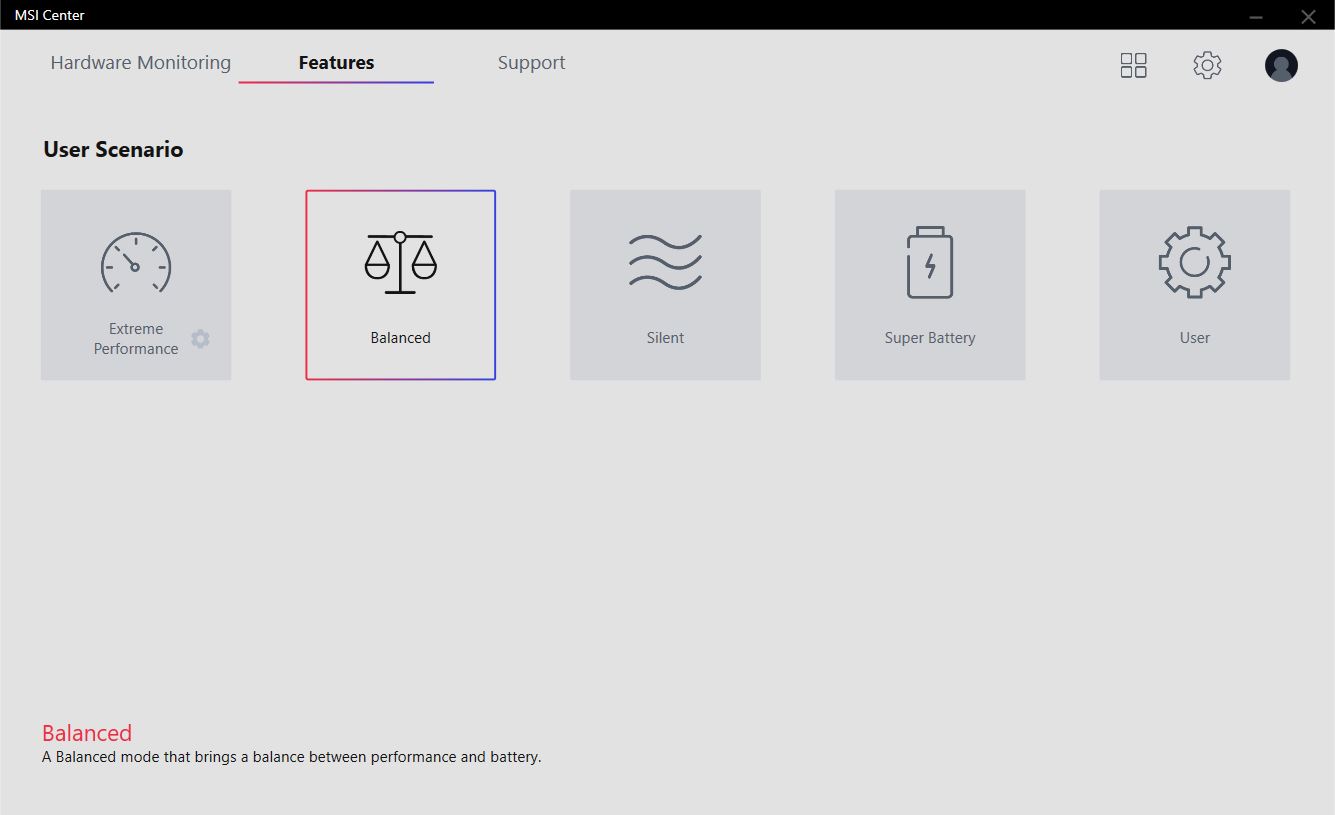Viewport: 1335px width, 815px height.
Task: Click the user profile avatar
Action: [x=1281, y=66]
